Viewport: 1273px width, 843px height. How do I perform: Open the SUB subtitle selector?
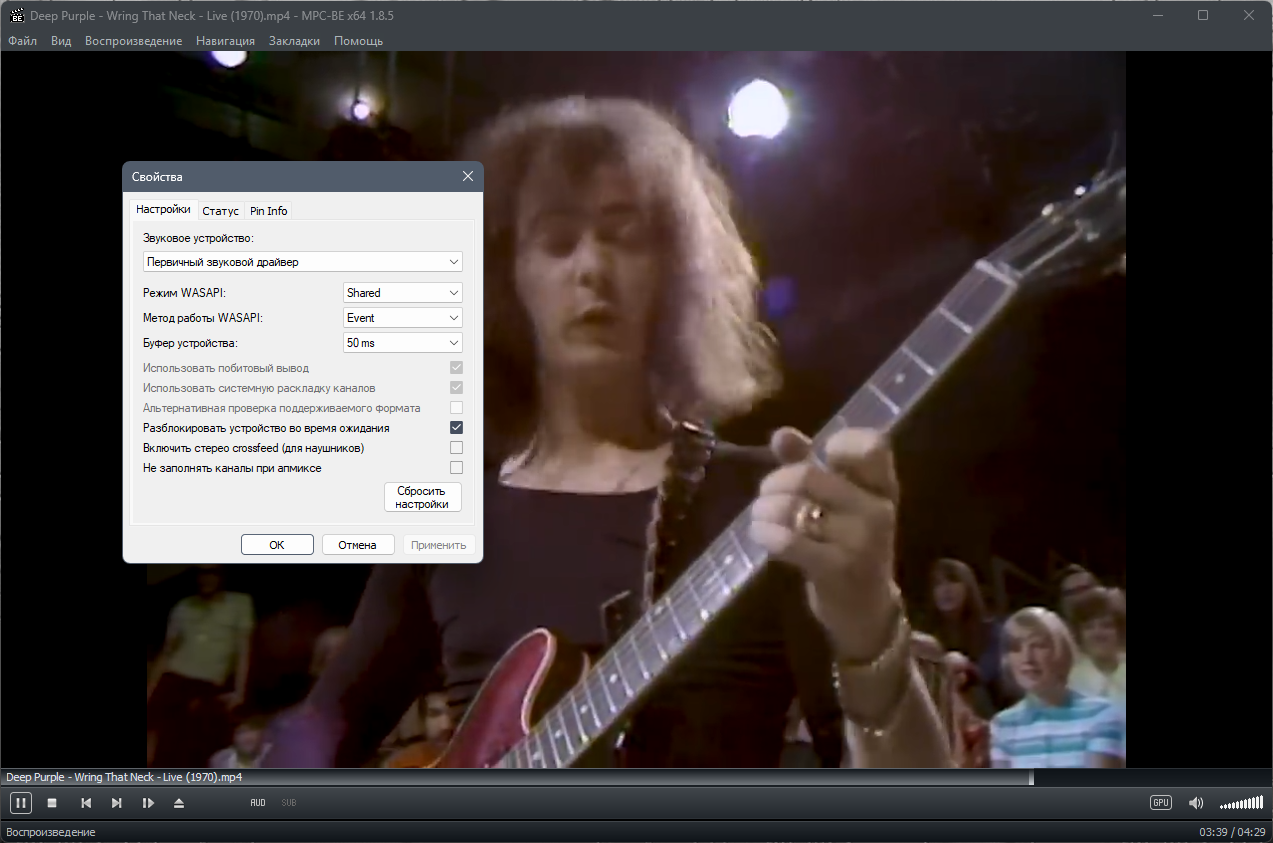289,803
